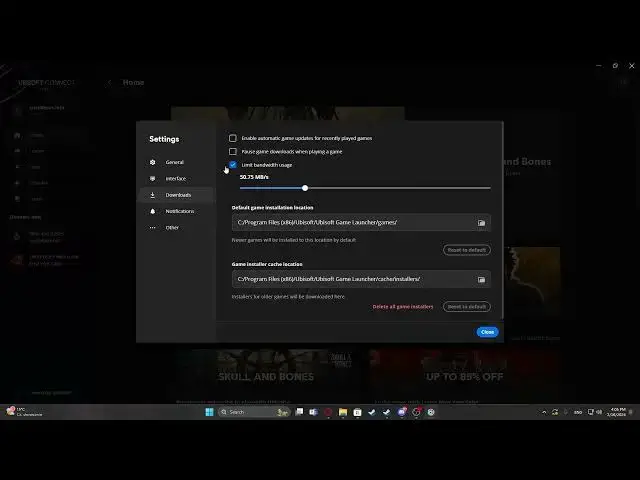
Task: Check Pause game downloads when playing
Action: click(x=233, y=151)
